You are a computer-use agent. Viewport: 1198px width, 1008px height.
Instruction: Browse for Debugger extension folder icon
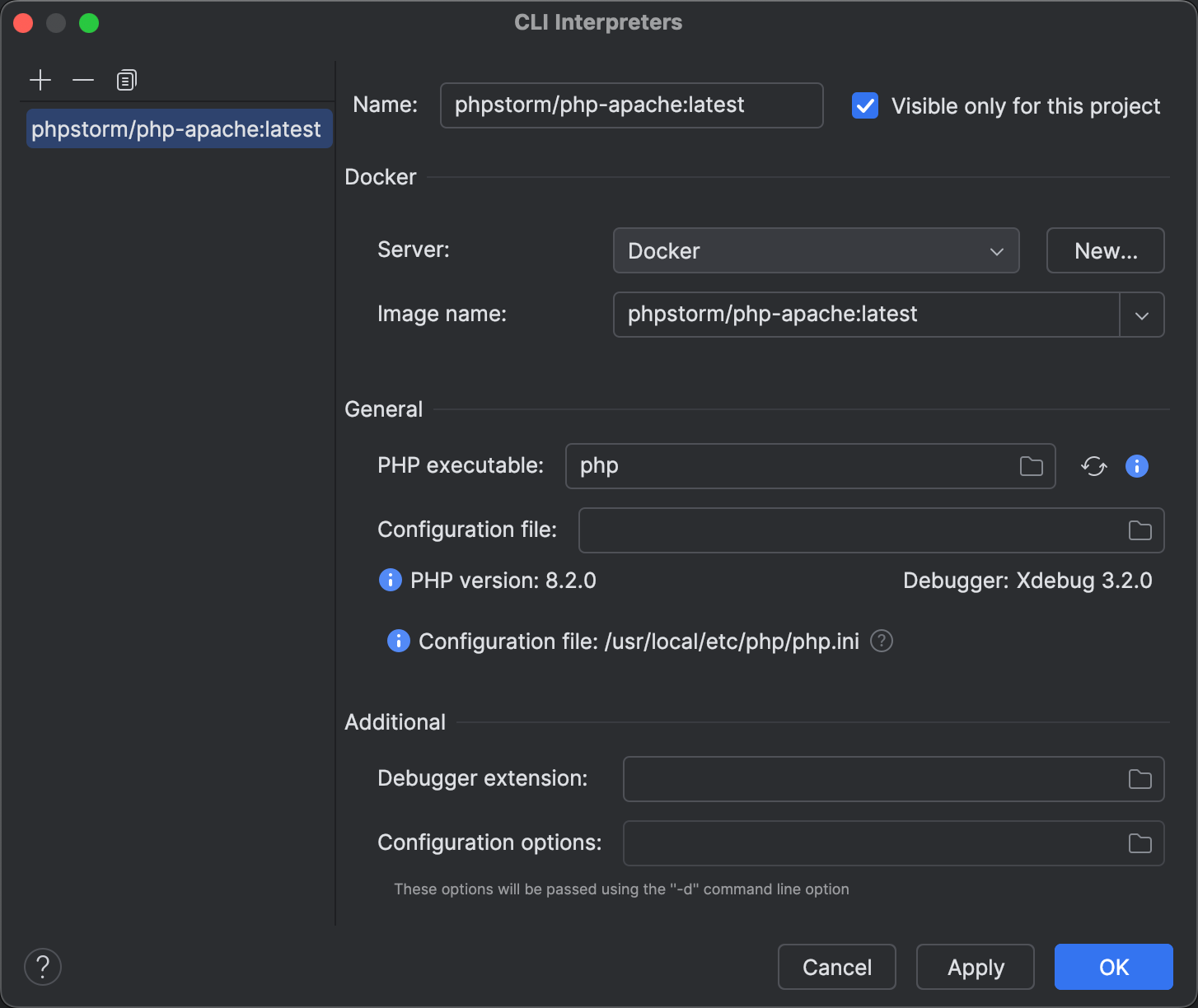tap(1140, 779)
